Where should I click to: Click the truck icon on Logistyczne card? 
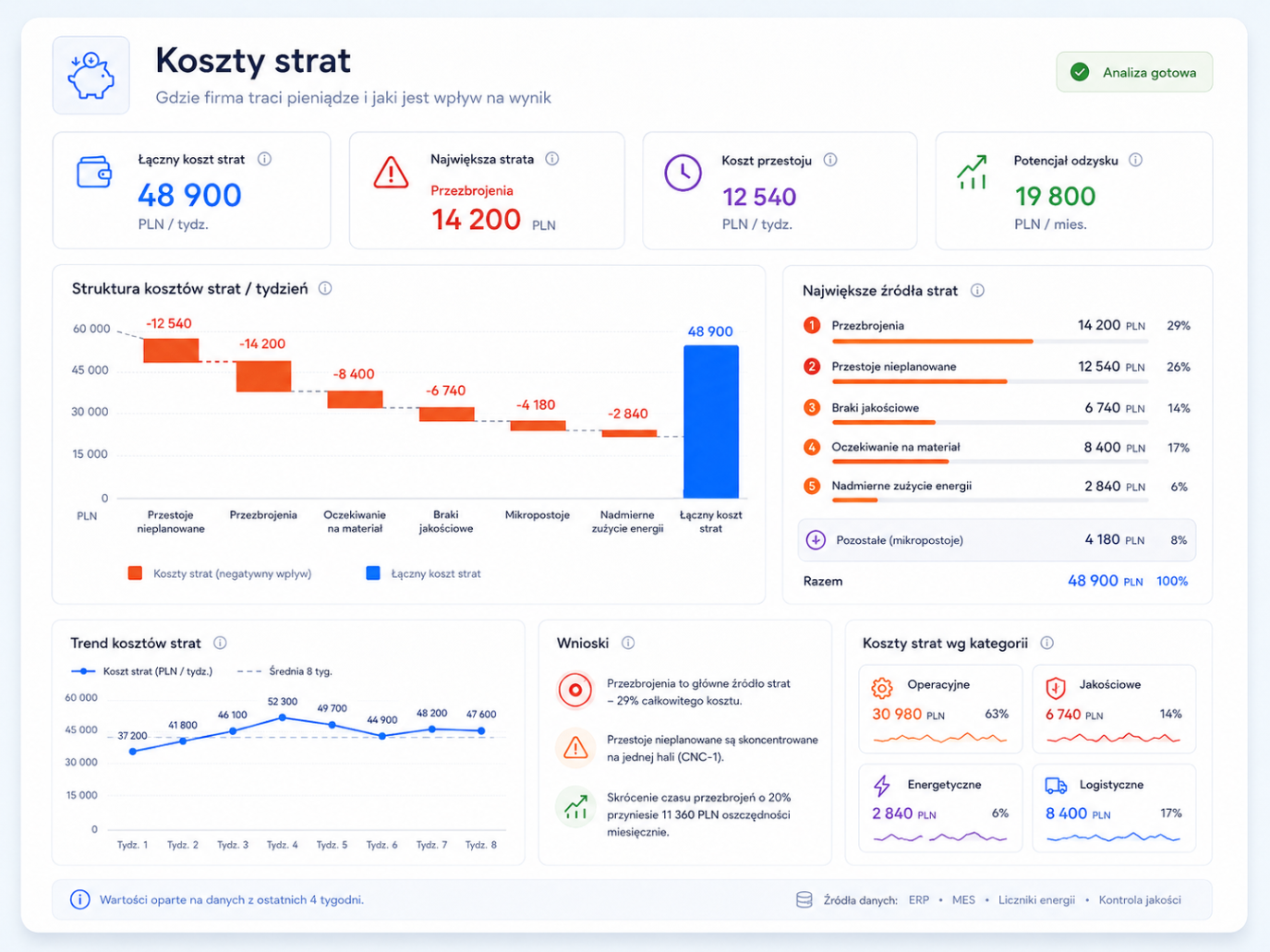coord(1056,786)
